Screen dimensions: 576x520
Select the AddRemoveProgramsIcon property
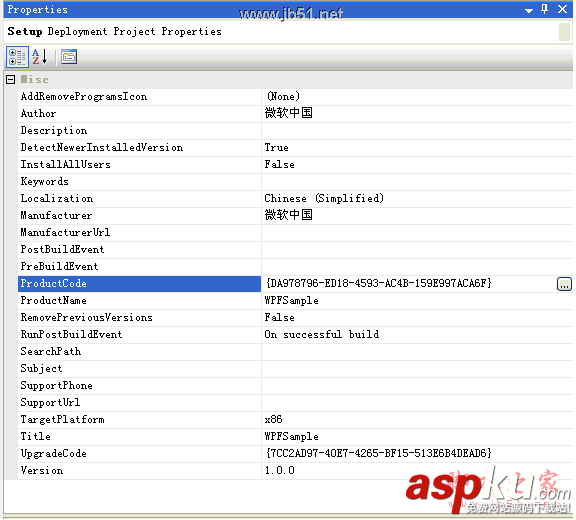coord(140,97)
